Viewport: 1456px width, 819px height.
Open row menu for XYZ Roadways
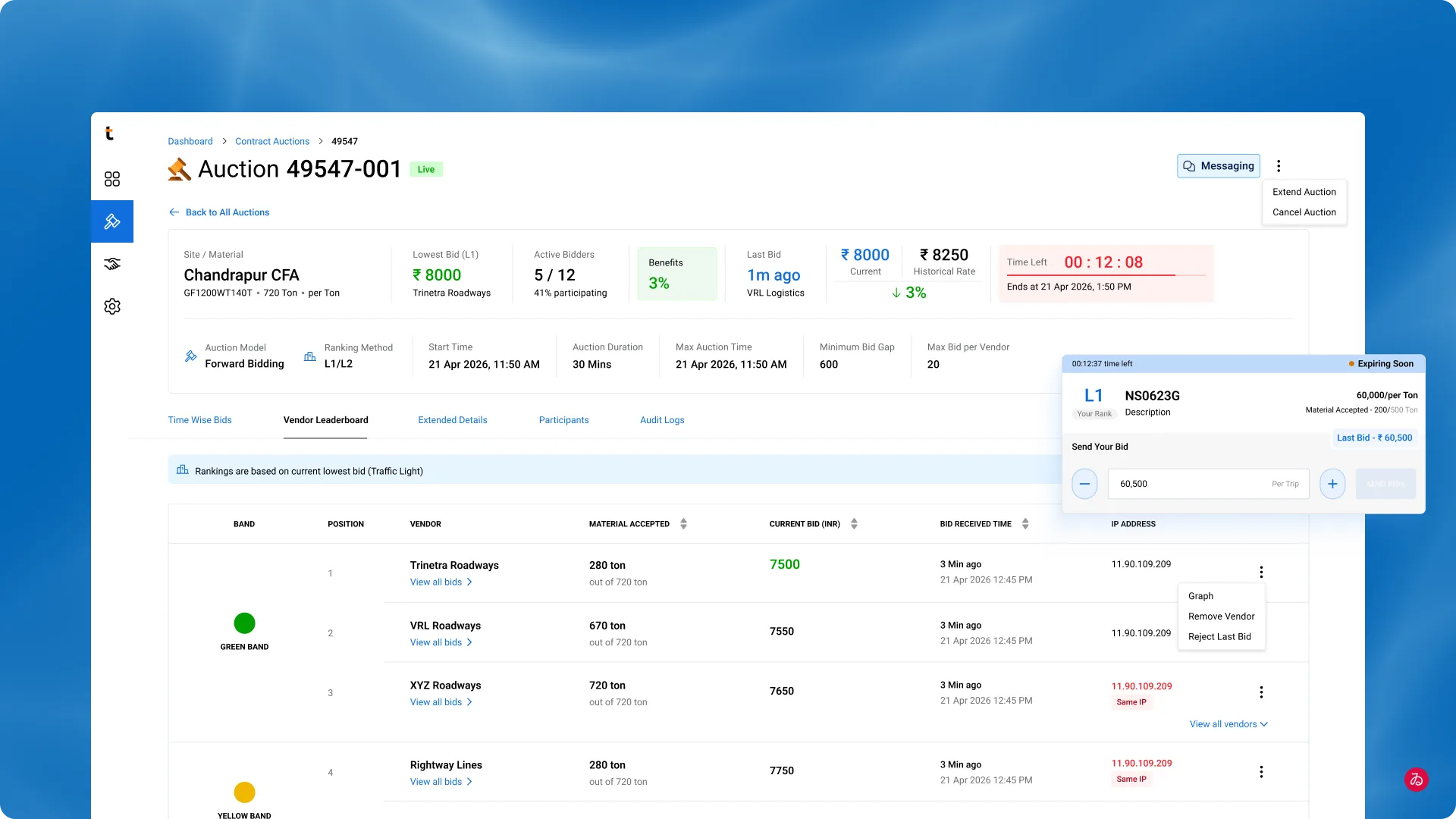coord(1261,692)
